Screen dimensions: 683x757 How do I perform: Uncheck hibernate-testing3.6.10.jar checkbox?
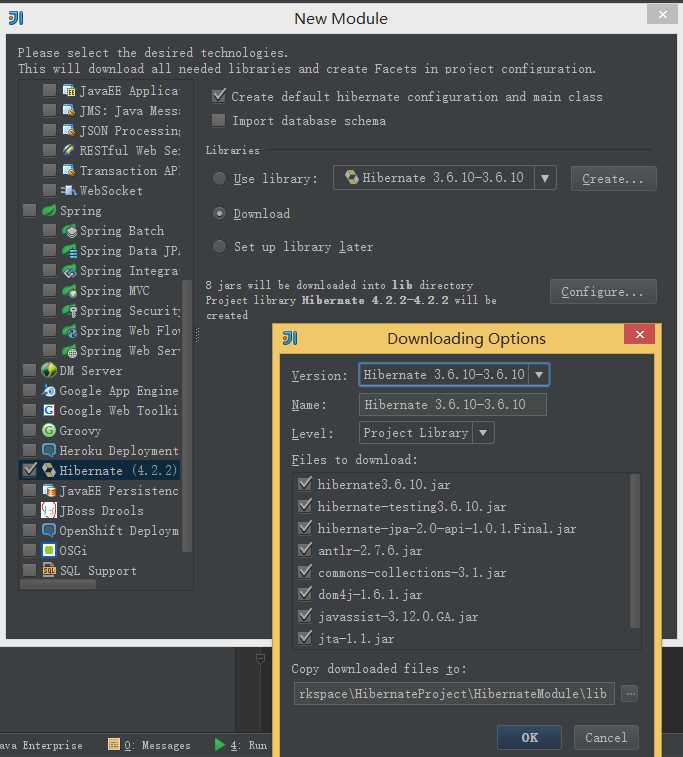click(x=305, y=505)
